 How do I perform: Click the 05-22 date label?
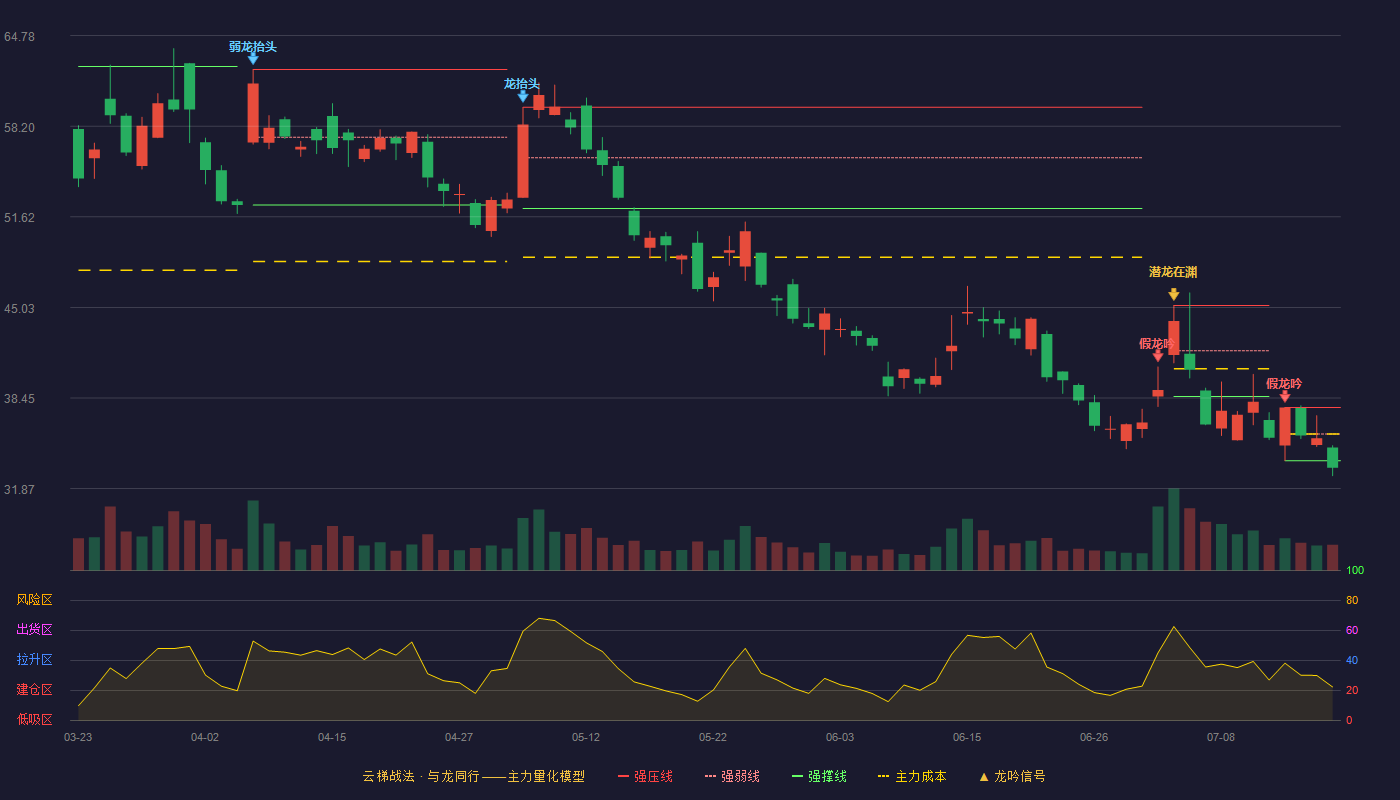tap(713, 737)
